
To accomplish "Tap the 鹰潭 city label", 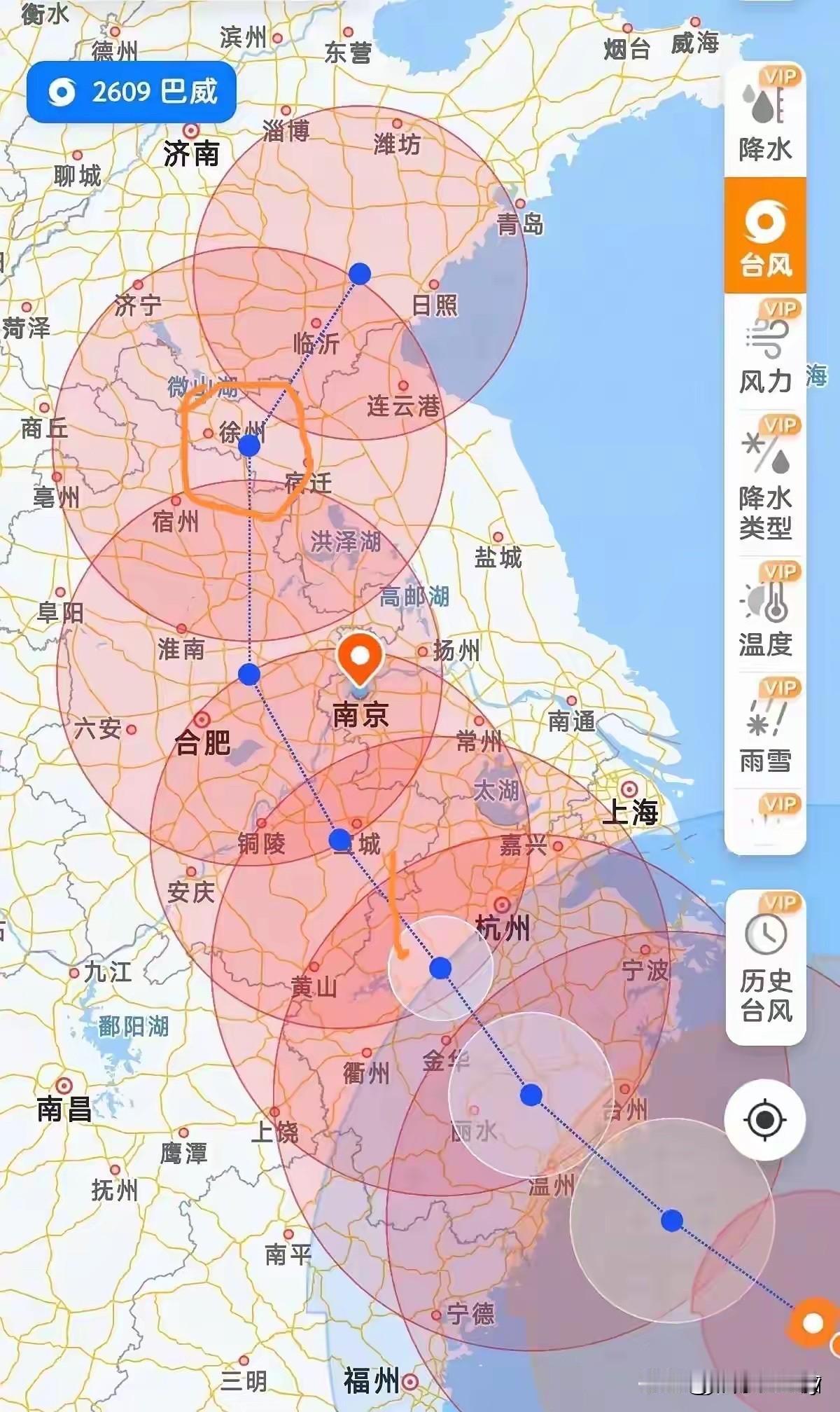I will click(x=183, y=1153).
